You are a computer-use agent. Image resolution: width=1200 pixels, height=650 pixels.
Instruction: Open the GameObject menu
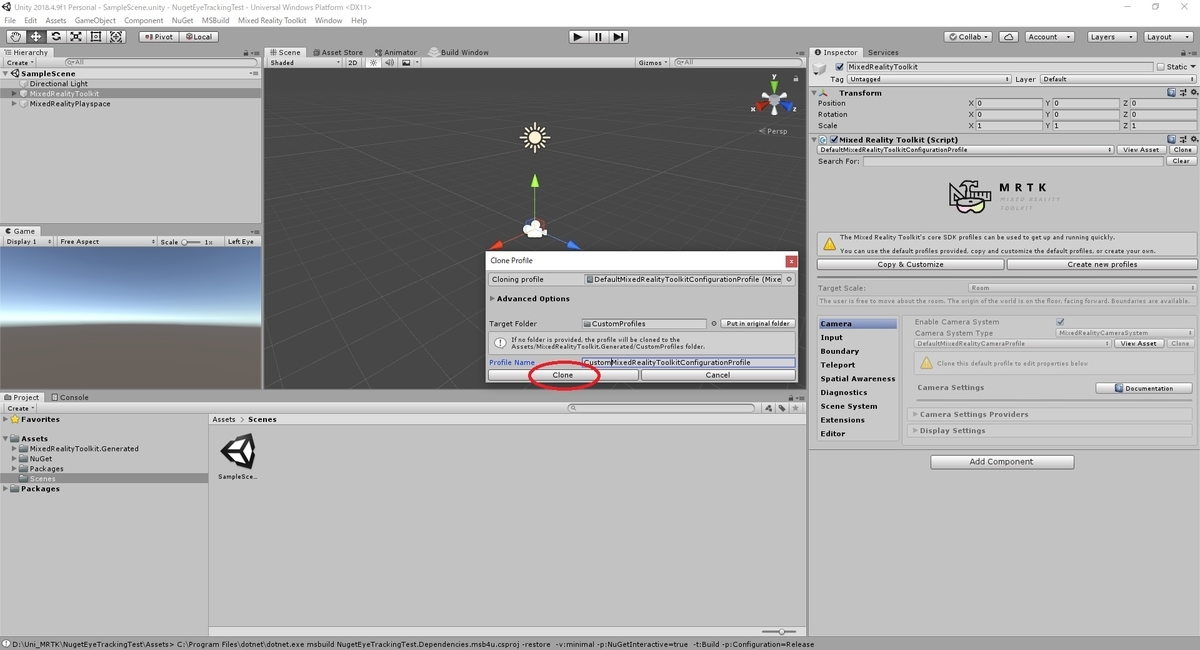95,20
